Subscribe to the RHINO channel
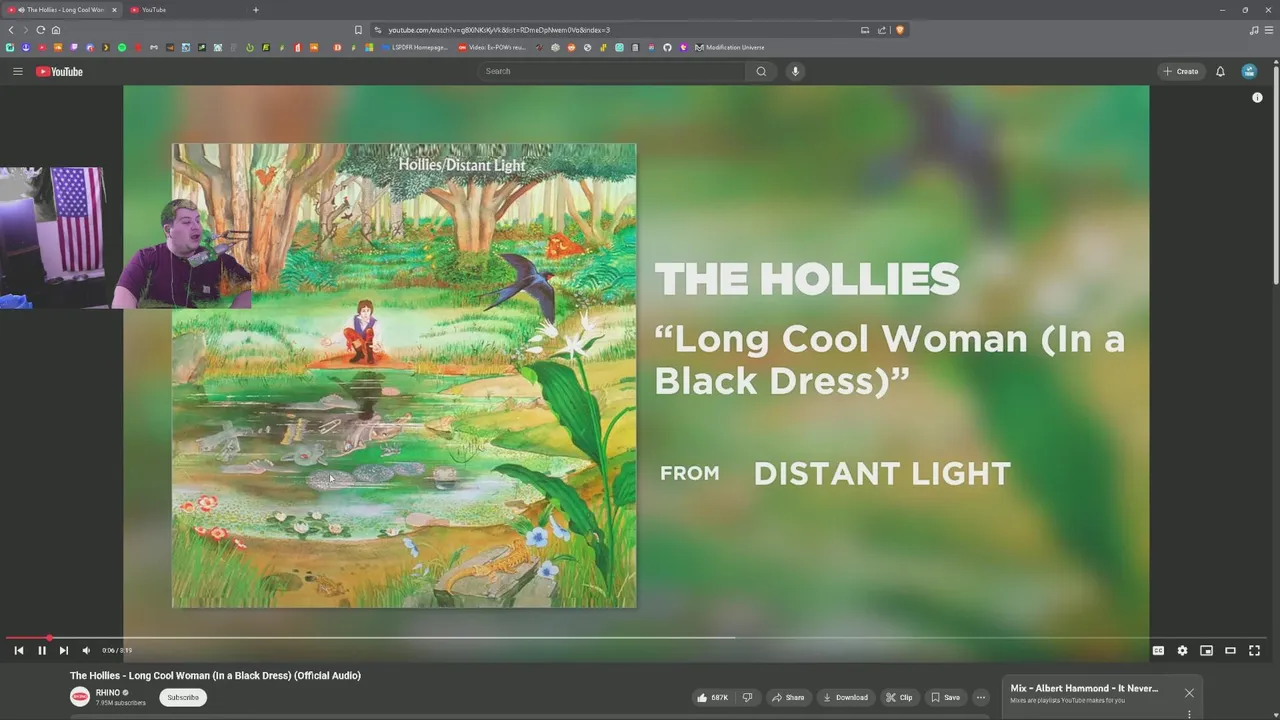This screenshot has height=720, width=1280. pos(183,697)
